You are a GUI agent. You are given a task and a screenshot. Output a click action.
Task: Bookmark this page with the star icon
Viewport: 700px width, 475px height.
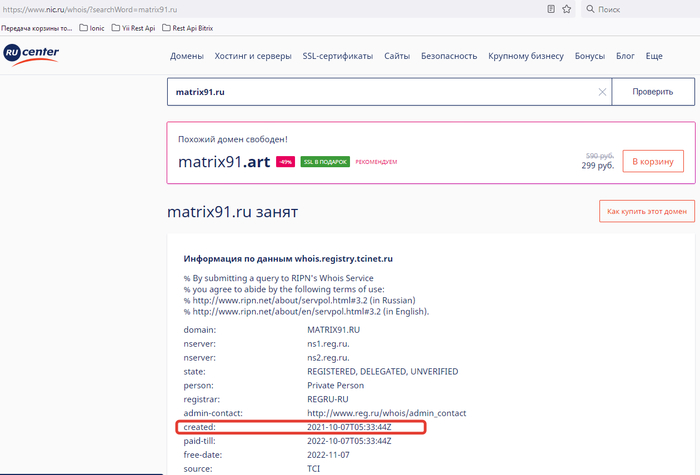coord(567,9)
